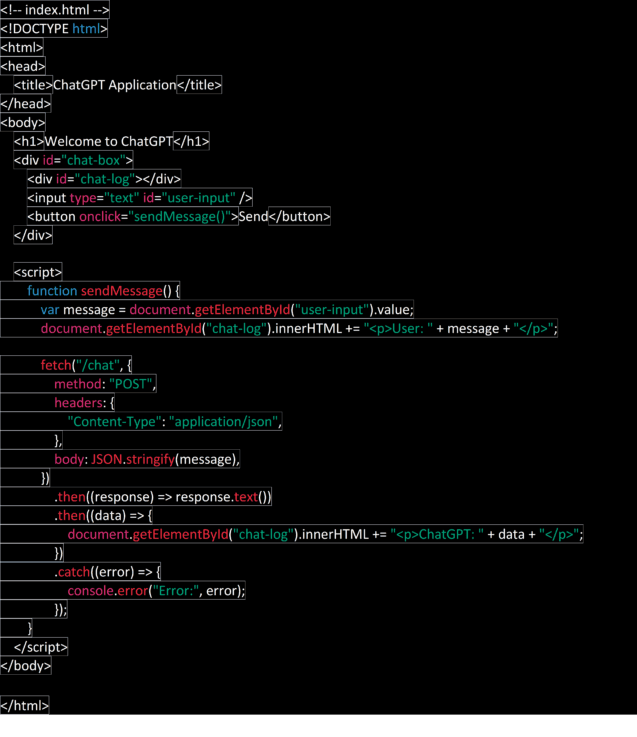This screenshot has height=737, width=637.
Task: Click the opening "<head>" tag
Action: pyautogui.click(x=23, y=66)
